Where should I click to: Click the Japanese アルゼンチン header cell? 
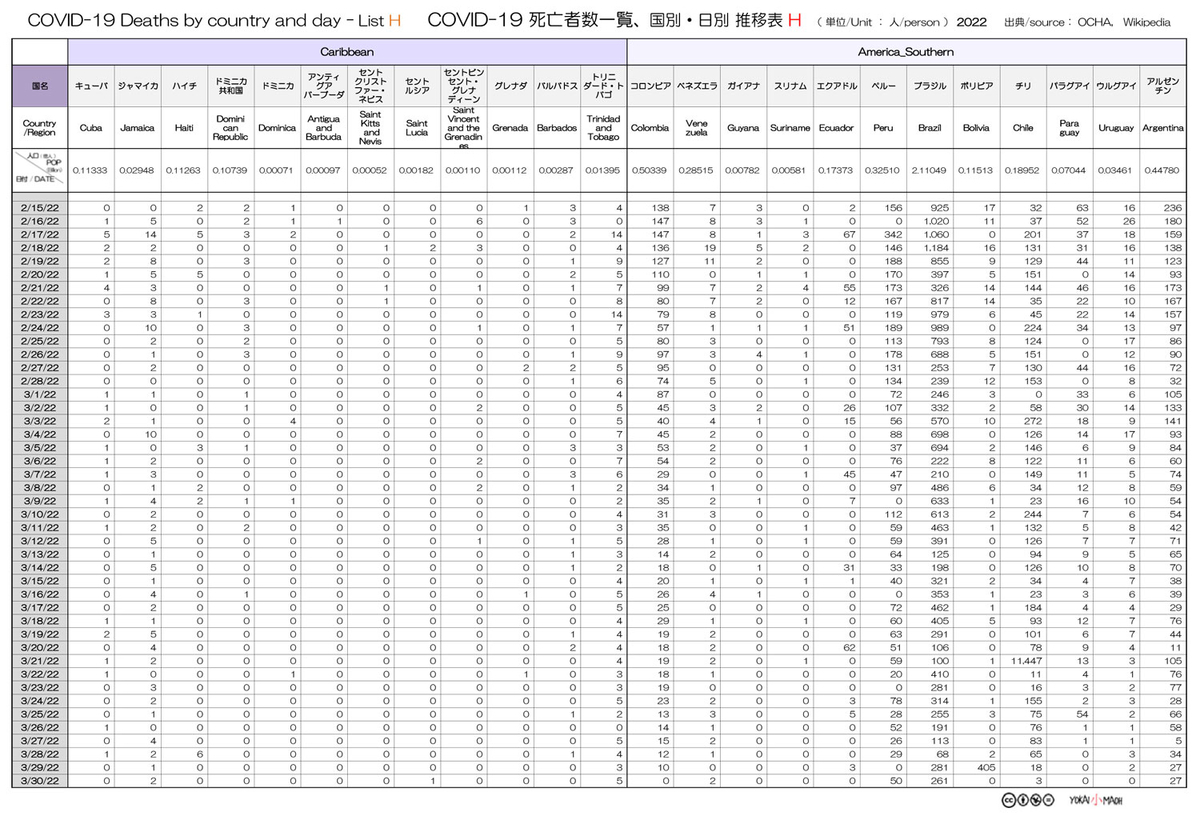coord(1162,86)
